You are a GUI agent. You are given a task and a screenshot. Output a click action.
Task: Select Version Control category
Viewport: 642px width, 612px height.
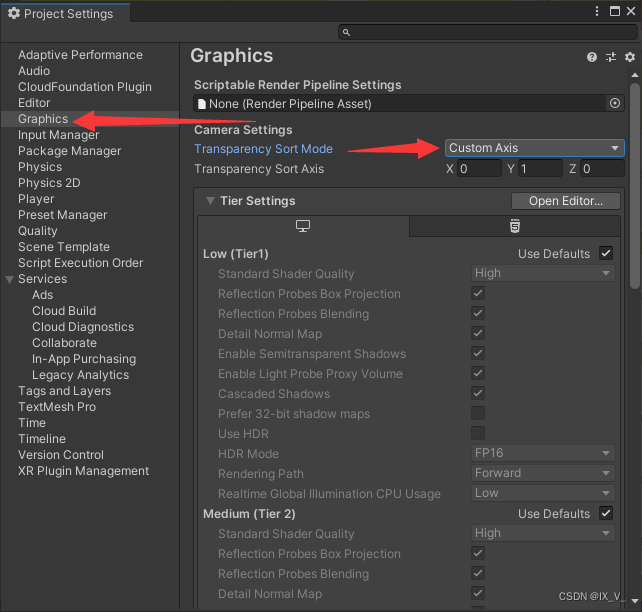pos(61,454)
